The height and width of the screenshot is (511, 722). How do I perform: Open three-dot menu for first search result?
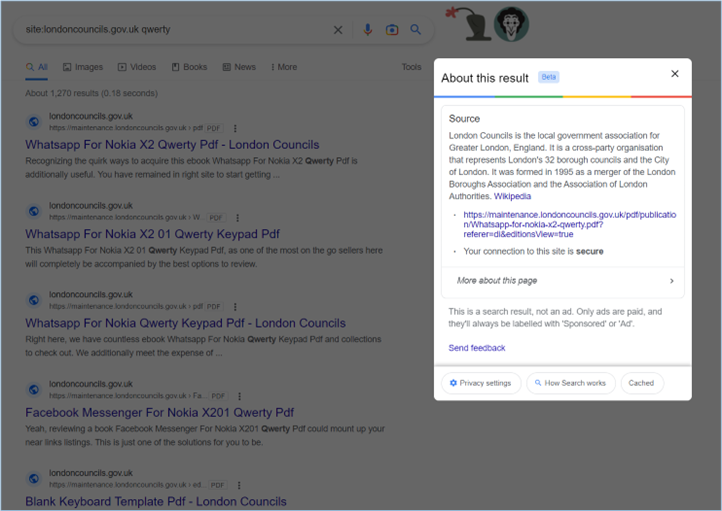tap(236, 128)
